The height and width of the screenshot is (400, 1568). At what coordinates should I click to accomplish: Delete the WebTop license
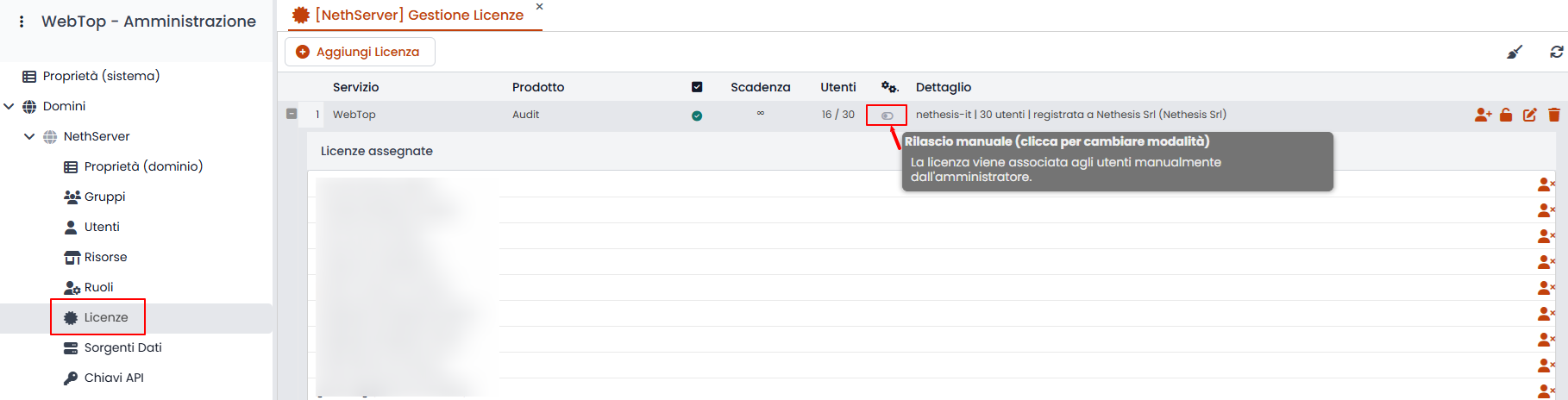pyautogui.click(x=1553, y=115)
